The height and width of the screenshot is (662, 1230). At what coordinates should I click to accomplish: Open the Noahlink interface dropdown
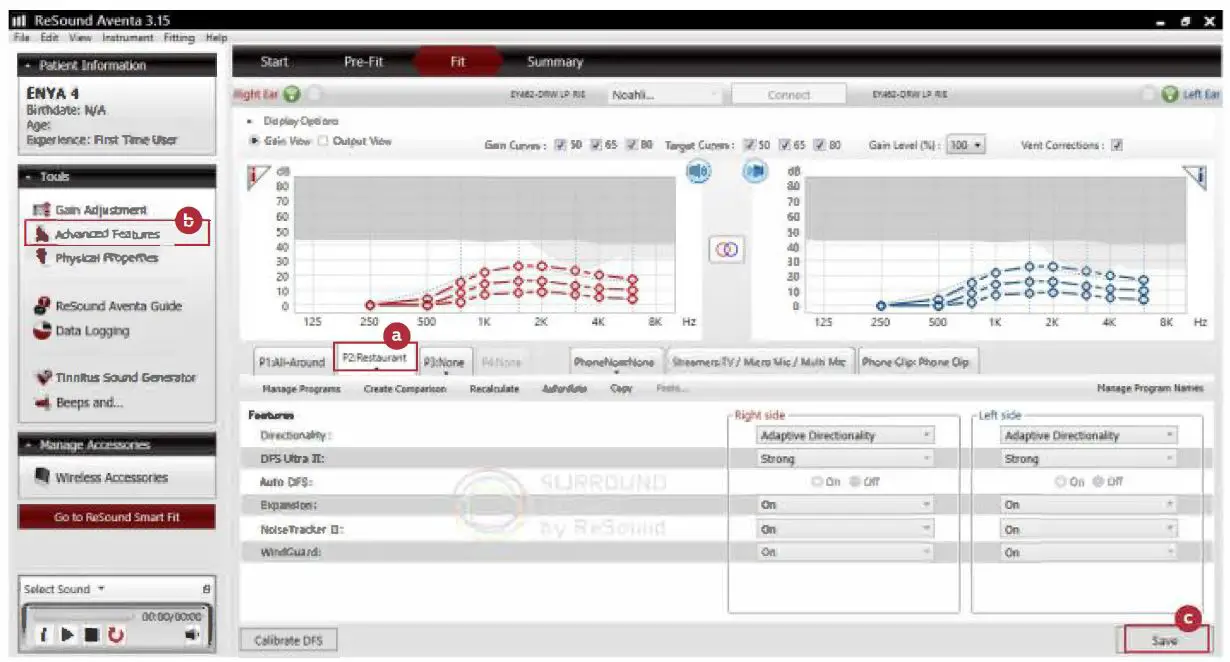coord(665,95)
